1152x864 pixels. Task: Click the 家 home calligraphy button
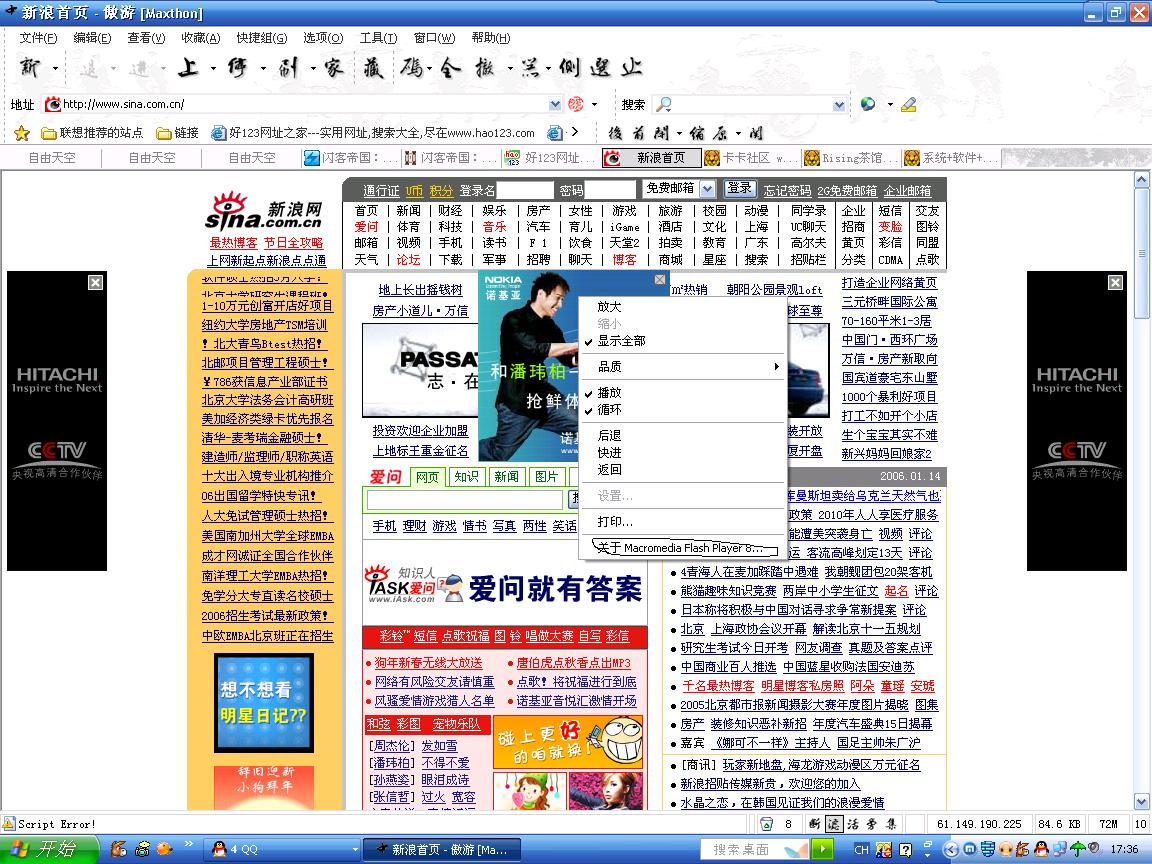(x=333, y=68)
